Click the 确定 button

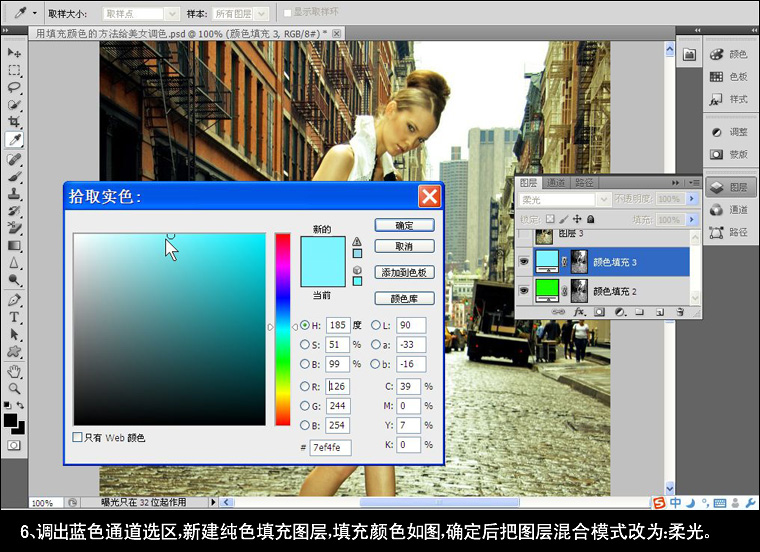pos(404,225)
